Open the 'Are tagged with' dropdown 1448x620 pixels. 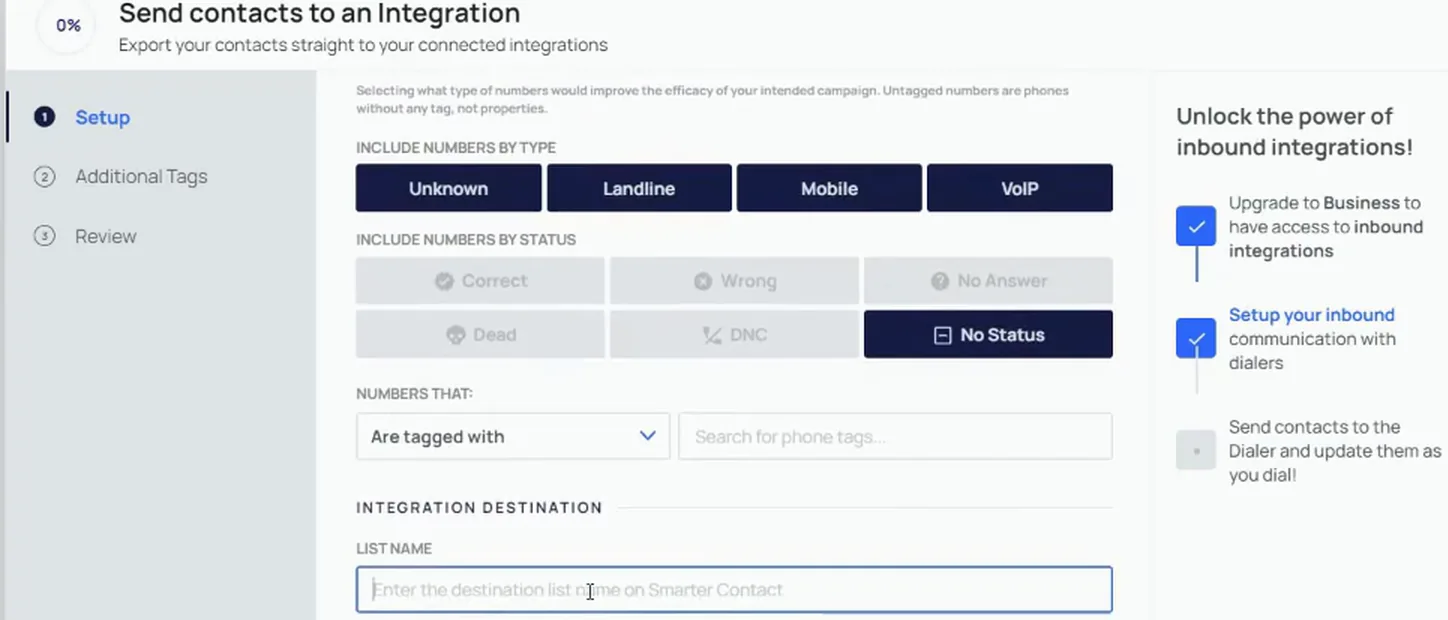[513, 436]
